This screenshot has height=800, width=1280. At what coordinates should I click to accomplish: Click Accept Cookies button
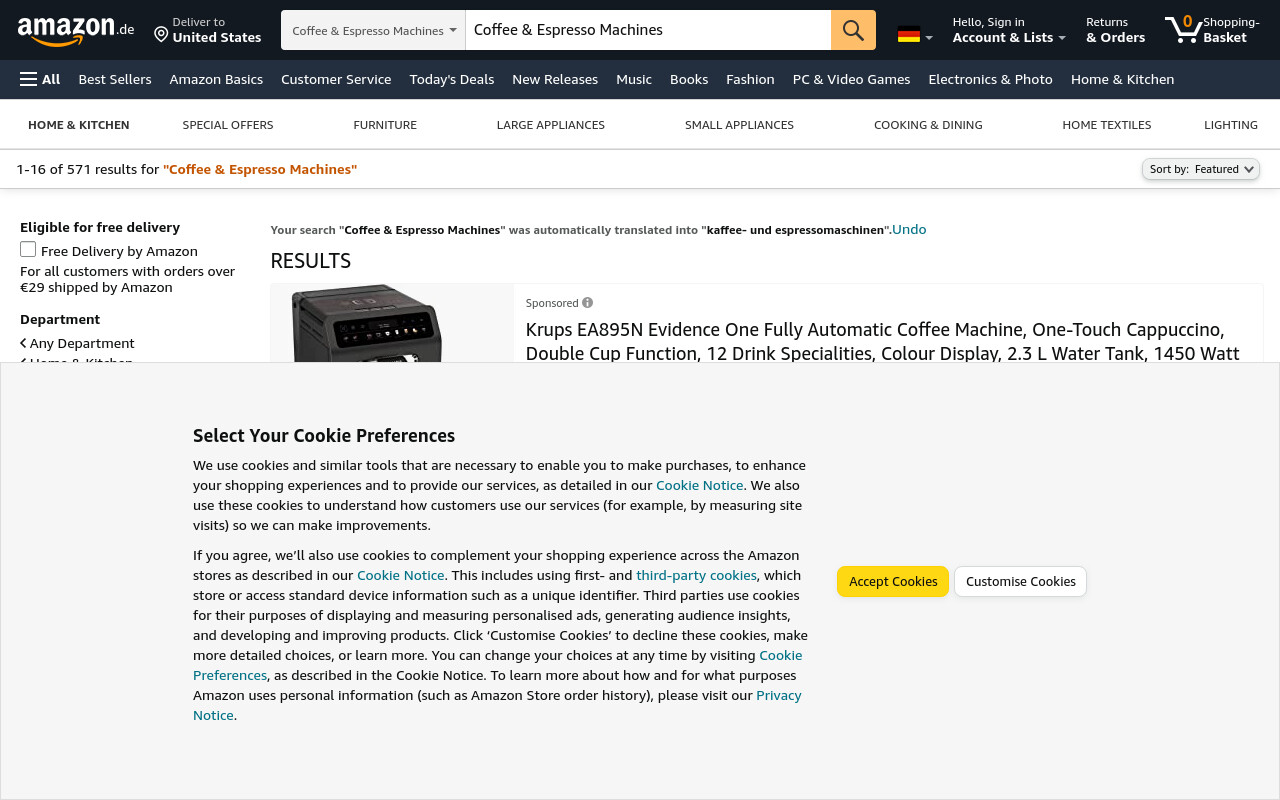coord(893,581)
